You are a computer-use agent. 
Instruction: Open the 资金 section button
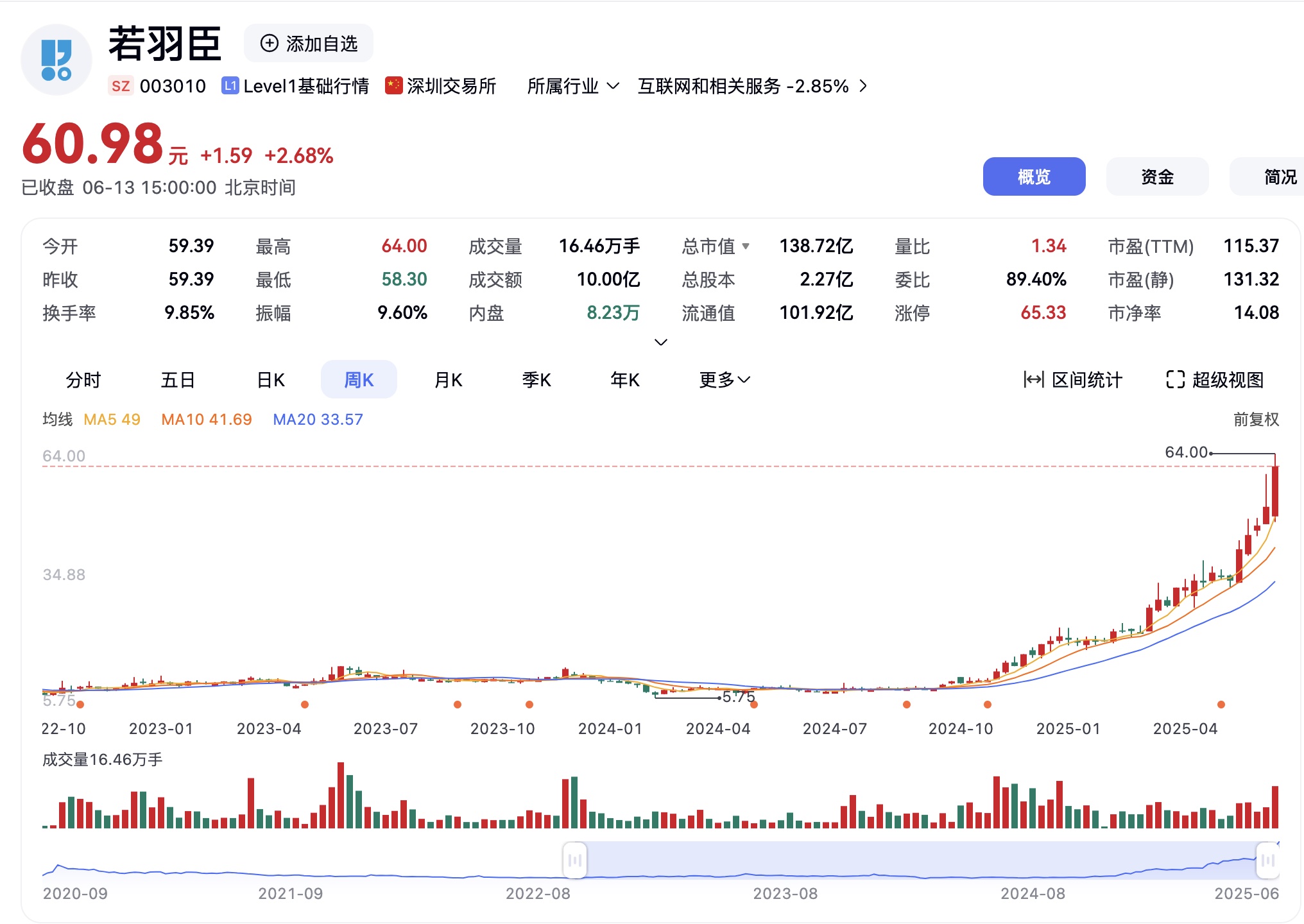1156,176
